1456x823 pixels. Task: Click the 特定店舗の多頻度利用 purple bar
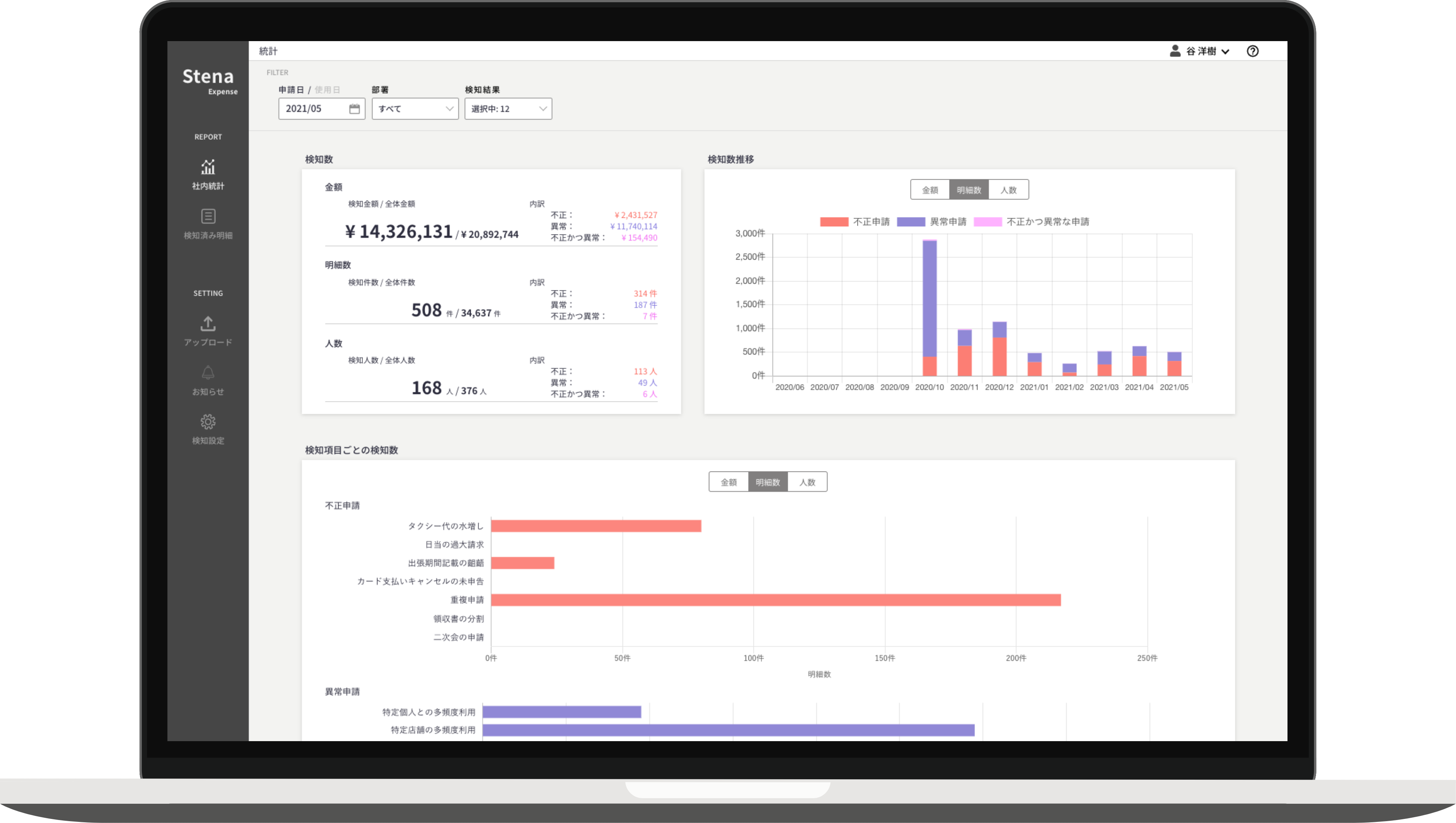tap(728, 730)
